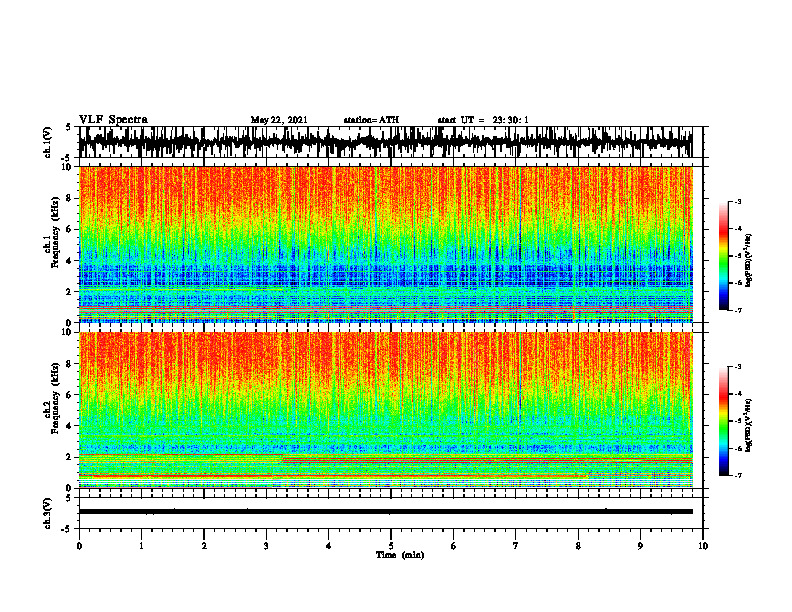Click the "ch.3(V)" axis label
This screenshot has height=612, width=792.
click(48, 513)
